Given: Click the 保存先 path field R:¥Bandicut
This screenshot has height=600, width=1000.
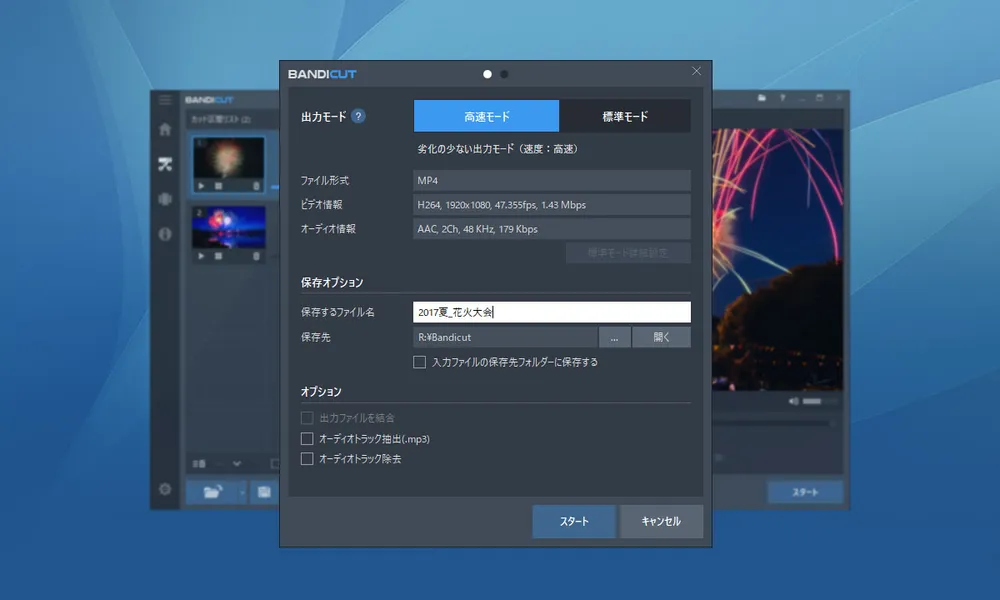Looking at the screenshot, I should [x=505, y=337].
